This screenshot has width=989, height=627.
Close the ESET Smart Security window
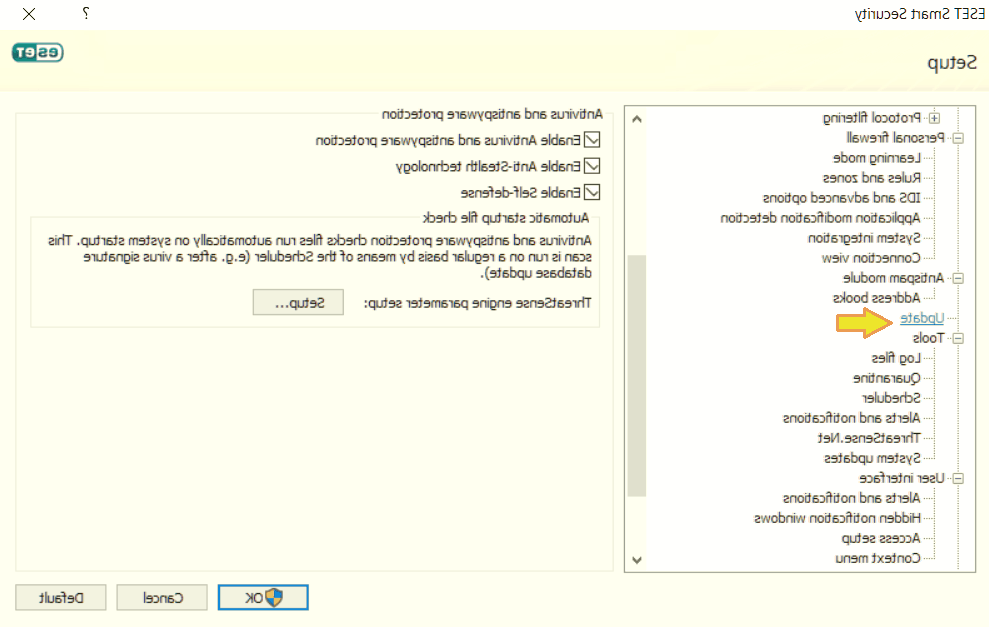[x=29, y=13]
